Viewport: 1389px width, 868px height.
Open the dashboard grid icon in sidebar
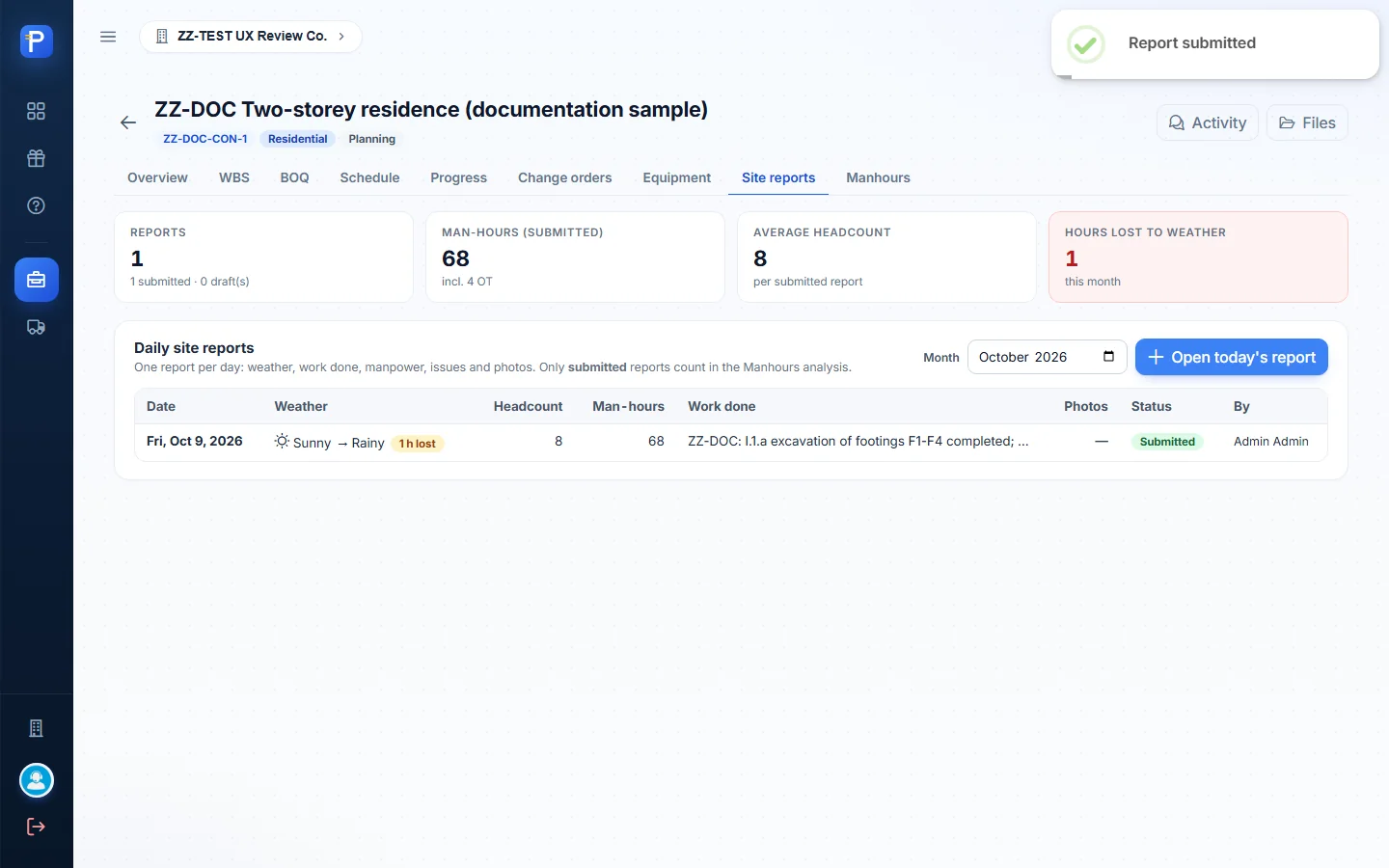click(36, 111)
